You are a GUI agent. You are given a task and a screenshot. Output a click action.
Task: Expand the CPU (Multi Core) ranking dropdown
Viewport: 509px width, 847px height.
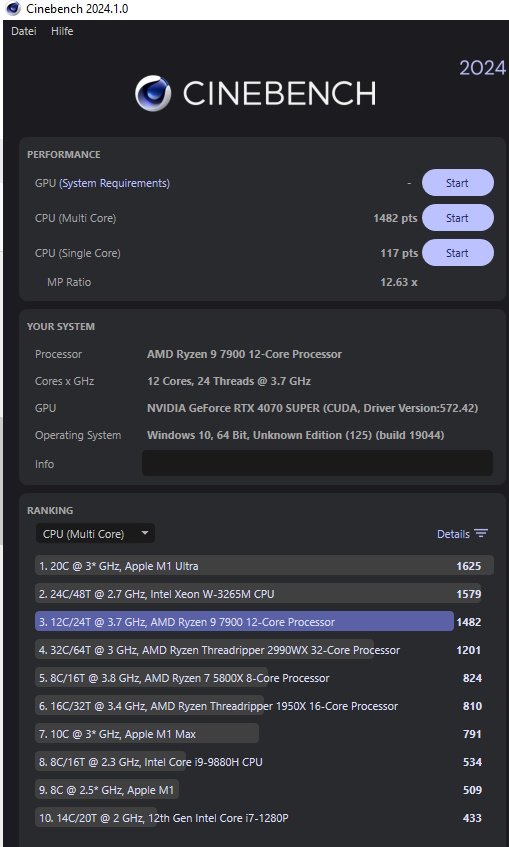tap(95, 534)
